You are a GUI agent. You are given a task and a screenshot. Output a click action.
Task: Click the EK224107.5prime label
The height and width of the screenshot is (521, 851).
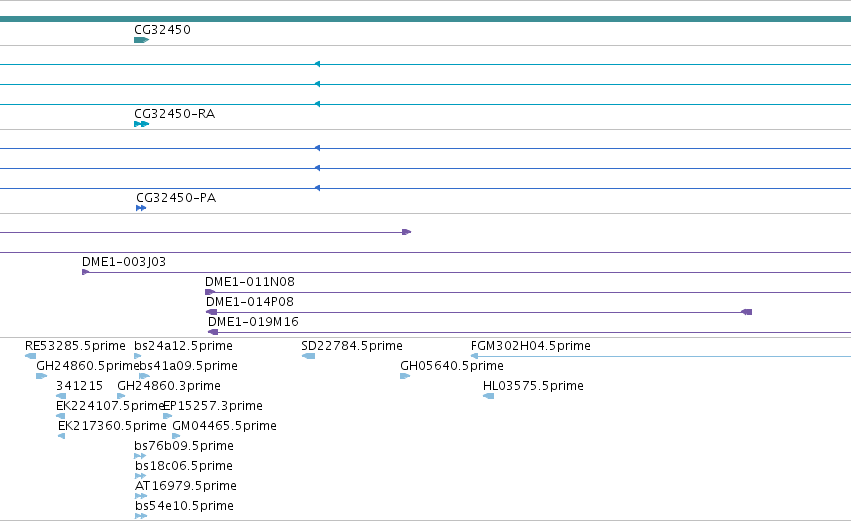(x=110, y=406)
